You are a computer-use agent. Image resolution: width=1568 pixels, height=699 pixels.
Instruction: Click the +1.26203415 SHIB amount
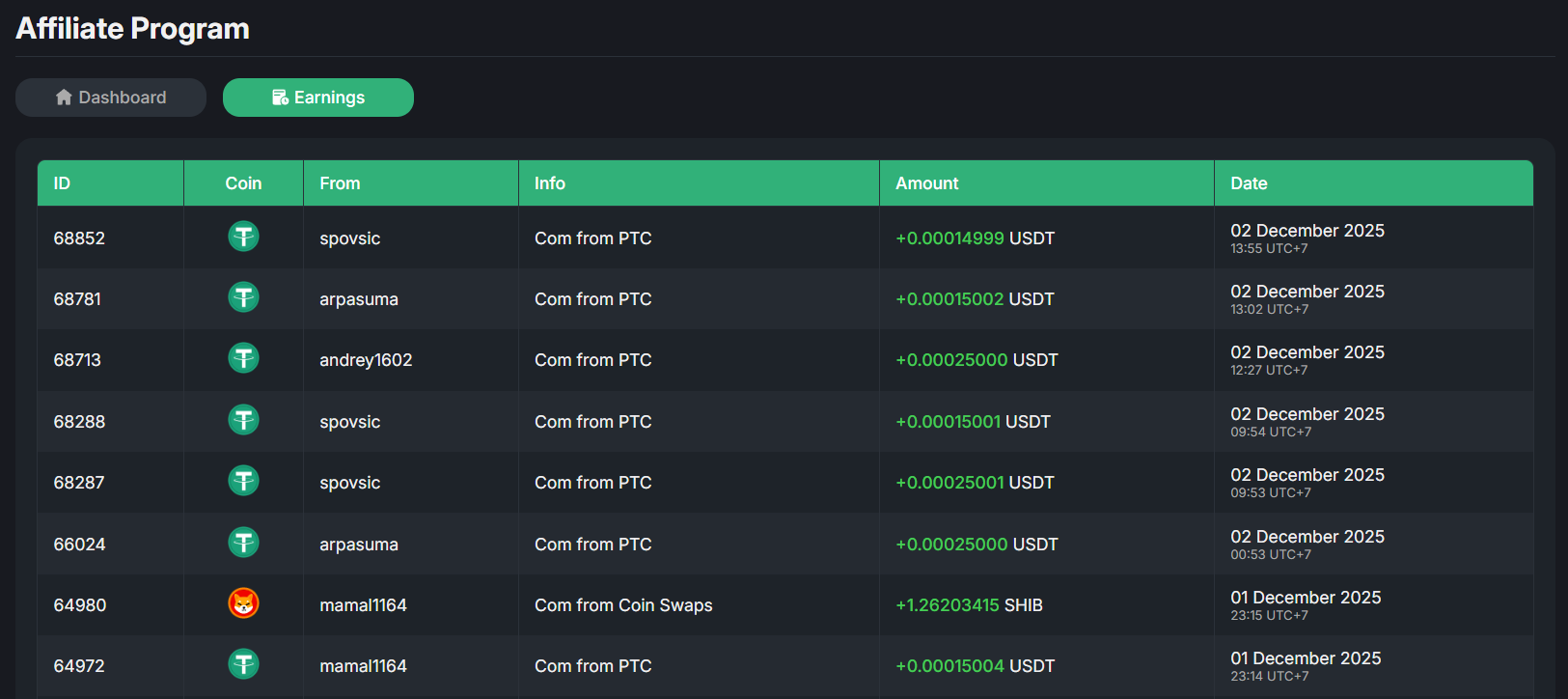[969, 605]
